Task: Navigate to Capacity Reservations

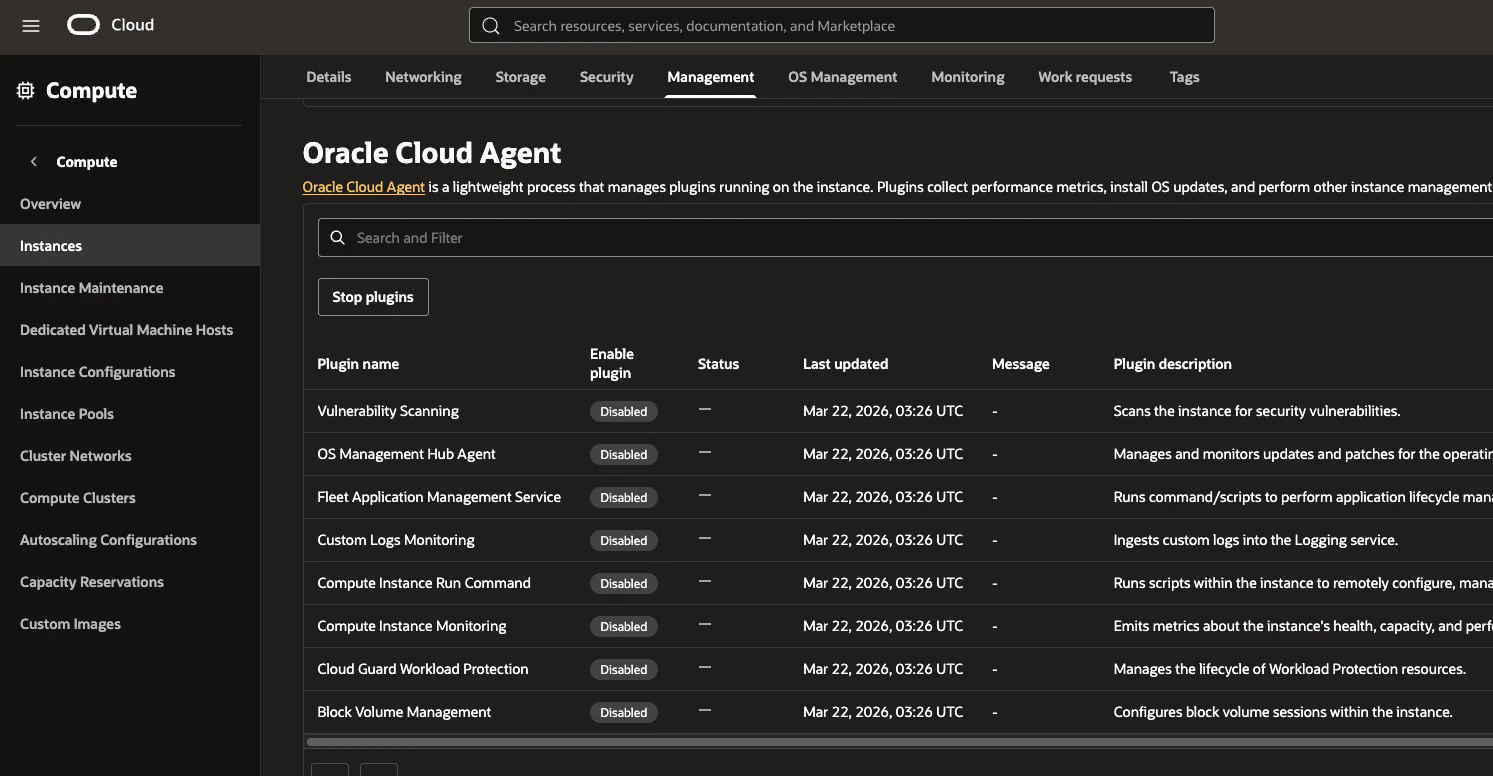Action: (130, 582)
